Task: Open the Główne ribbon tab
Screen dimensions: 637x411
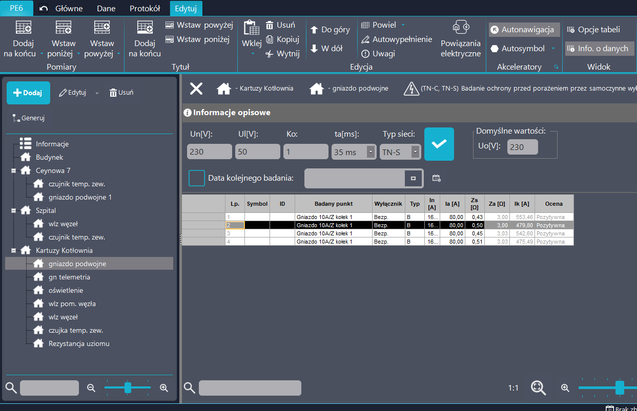Action: click(68, 8)
